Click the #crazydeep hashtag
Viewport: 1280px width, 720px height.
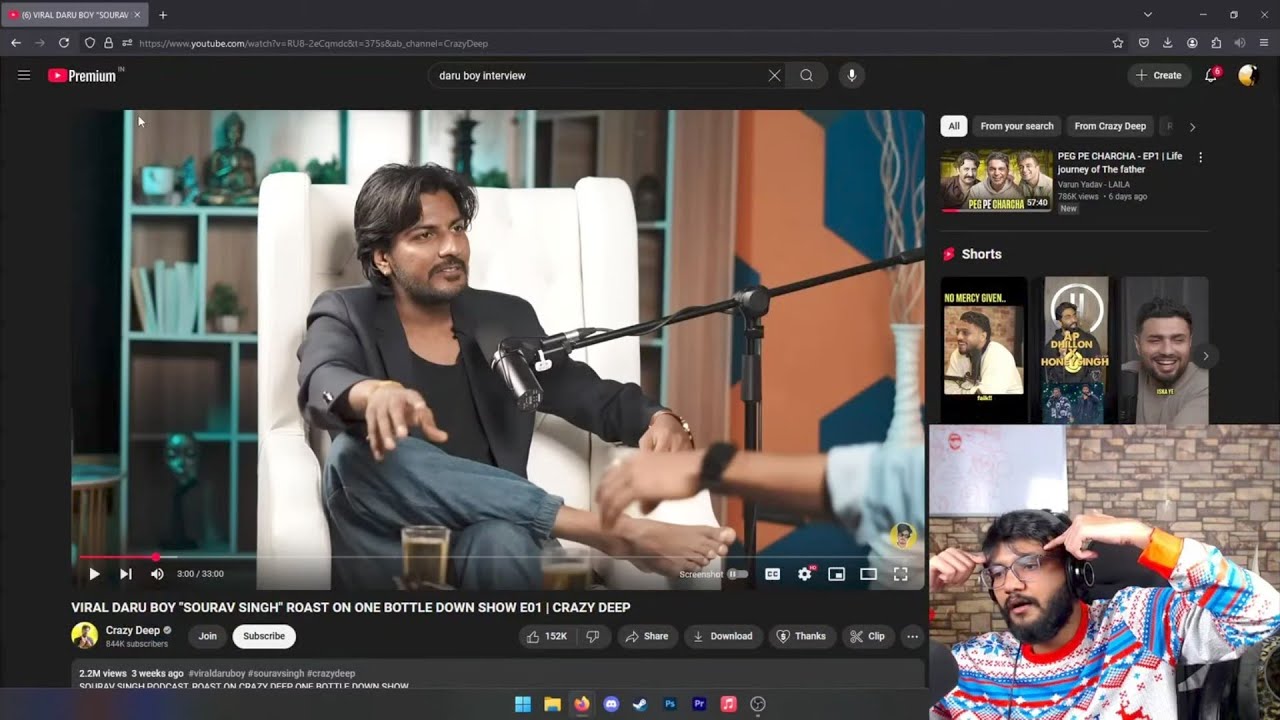point(331,673)
